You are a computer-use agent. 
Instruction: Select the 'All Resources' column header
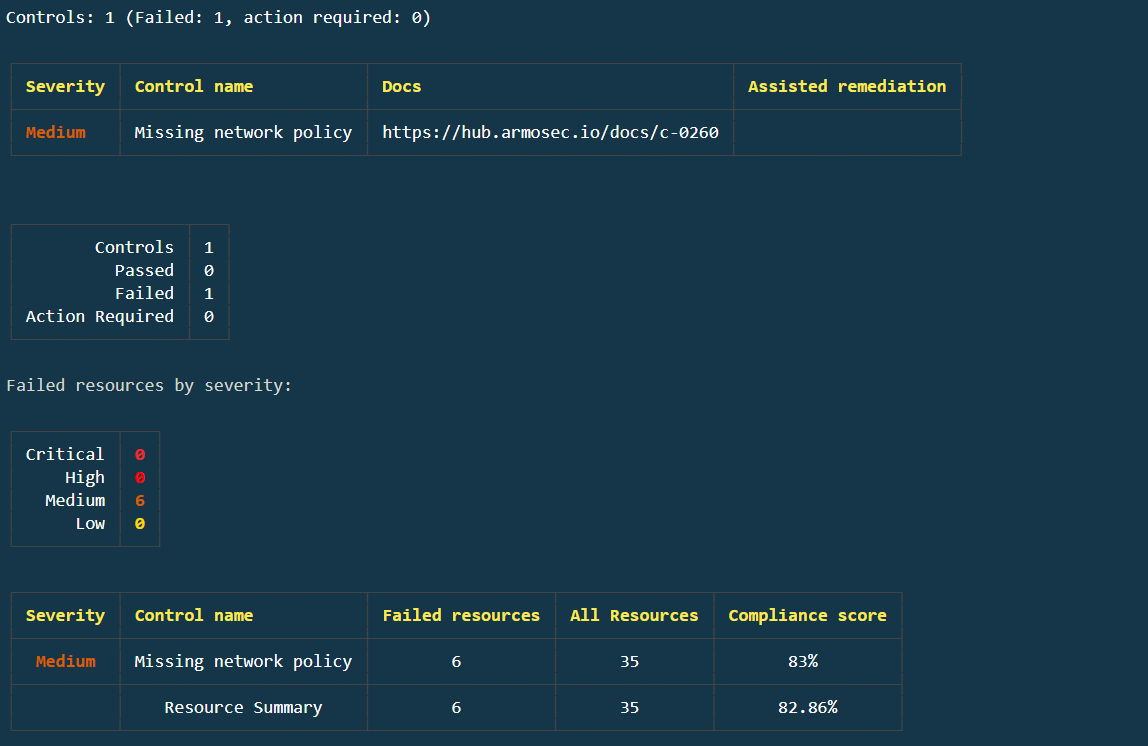[x=634, y=616]
